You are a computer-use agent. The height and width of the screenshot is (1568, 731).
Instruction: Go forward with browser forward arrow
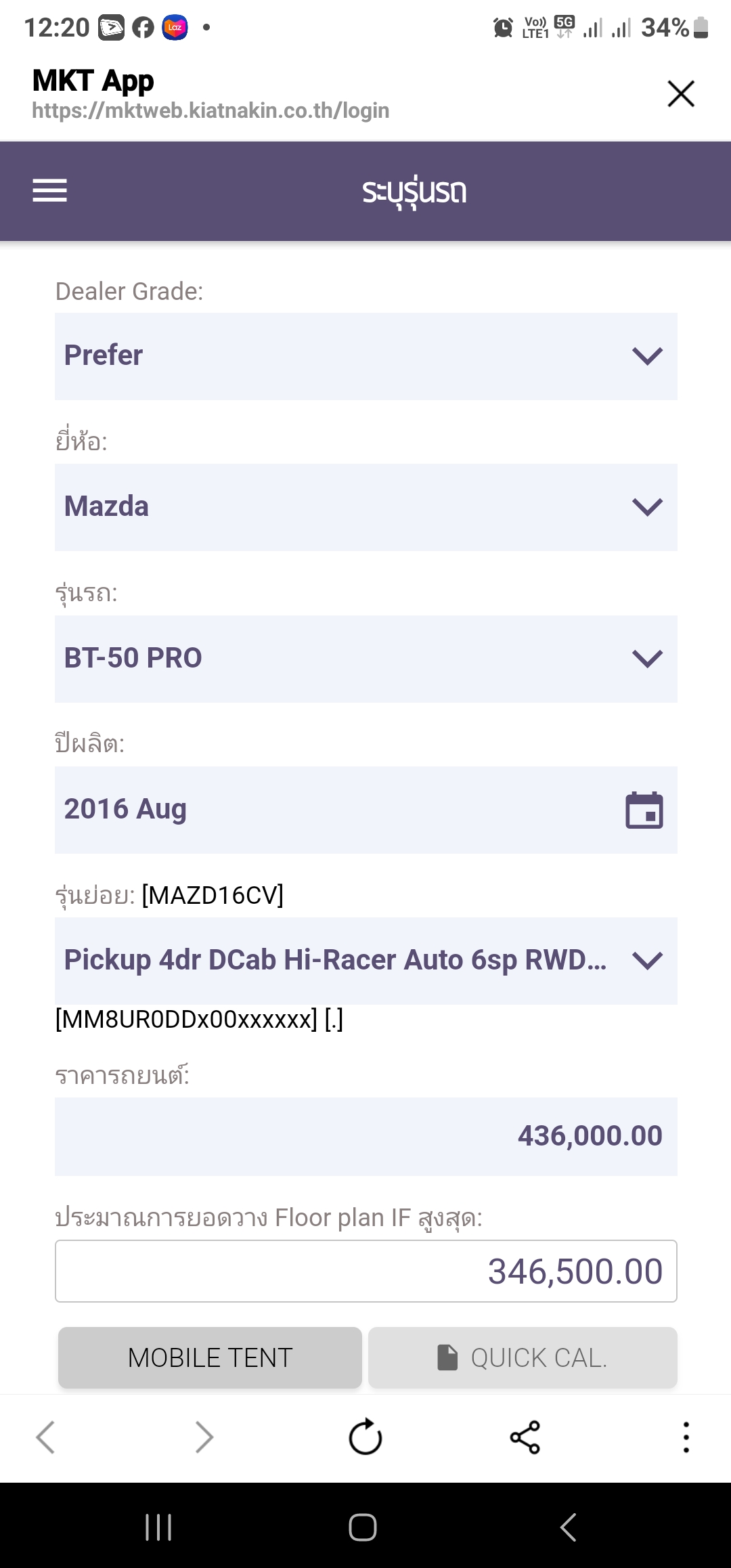click(x=204, y=1437)
